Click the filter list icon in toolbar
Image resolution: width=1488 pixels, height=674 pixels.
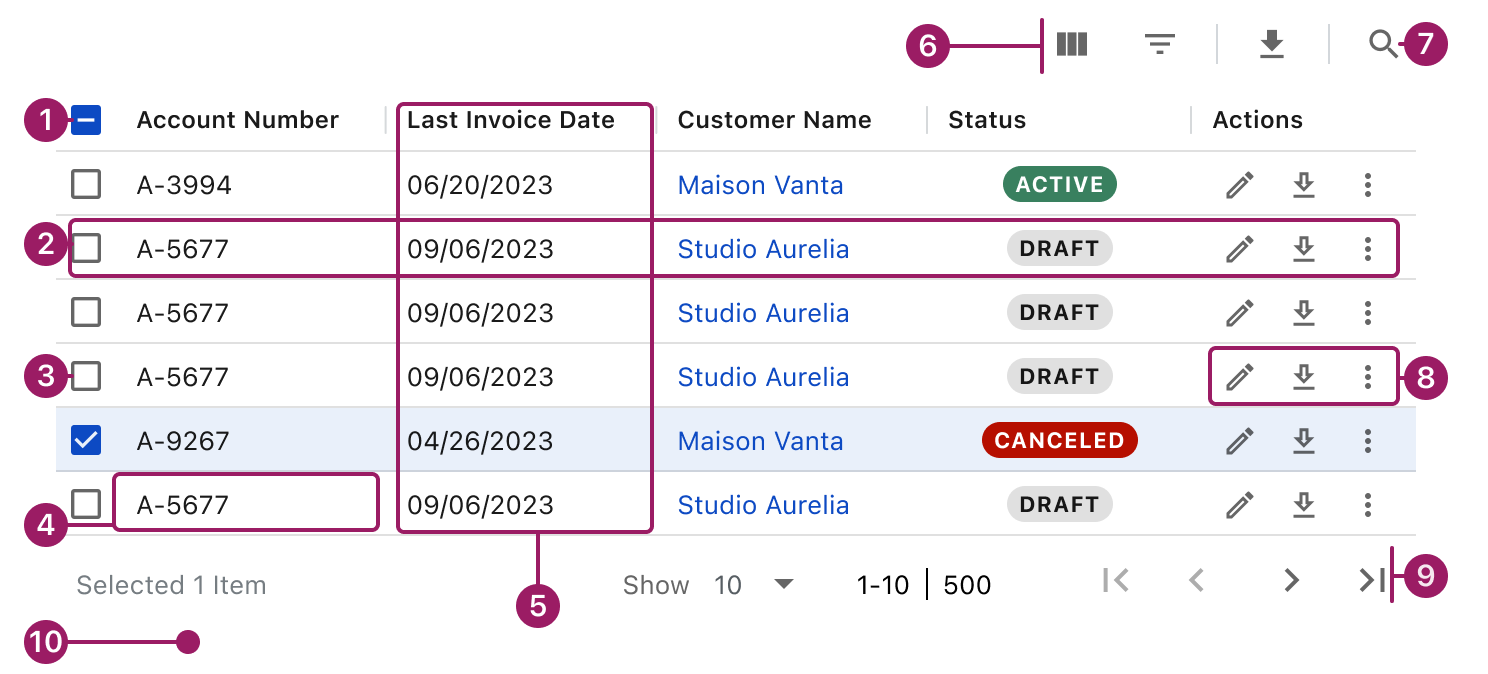click(1159, 44)
